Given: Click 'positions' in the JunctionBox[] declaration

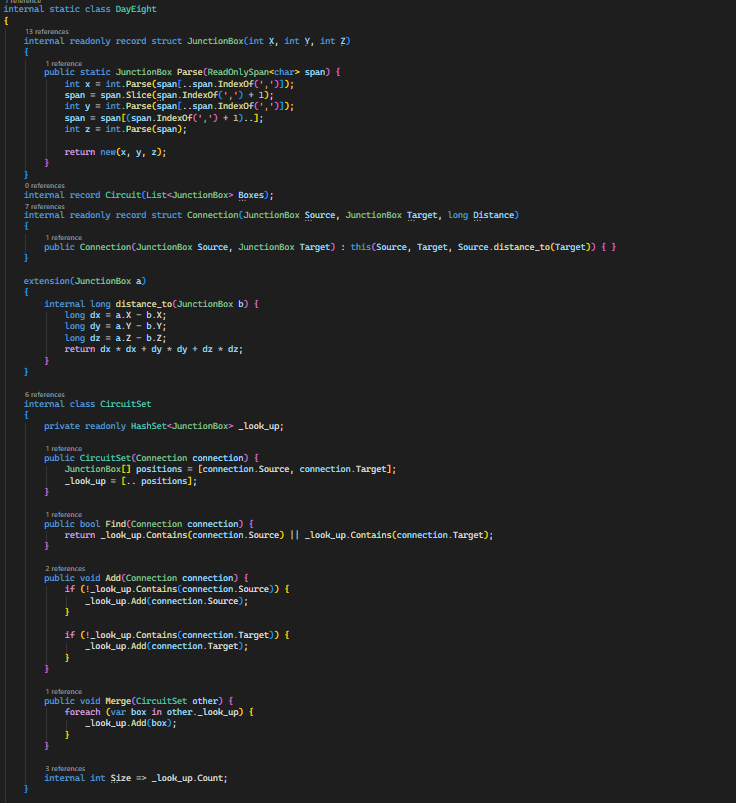Looking at the screenshot, I should click(x=159, y=469).
